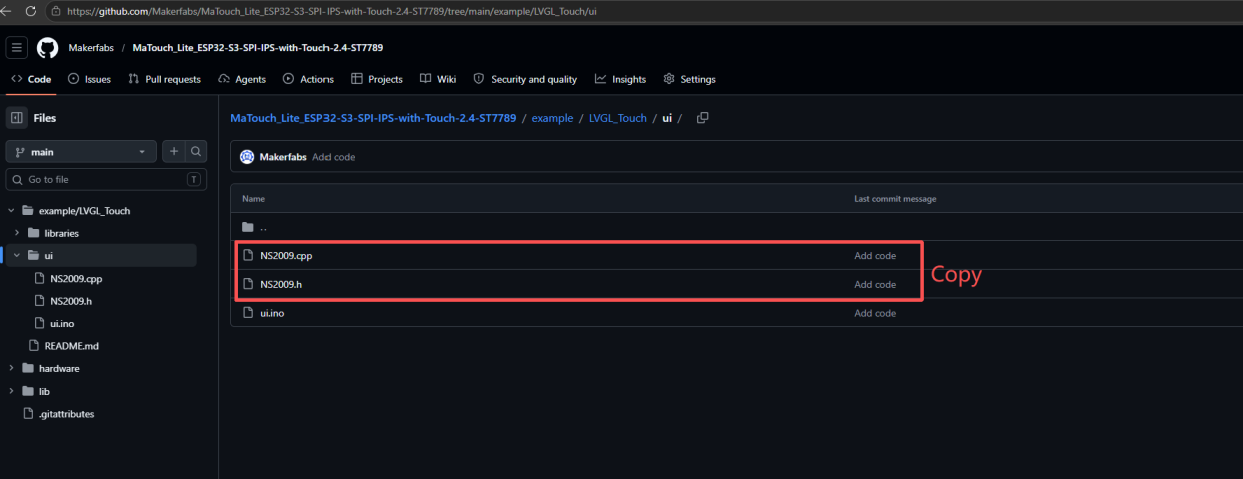
Task: Click the parent directory folder icon
Action: tap(248, 227)
